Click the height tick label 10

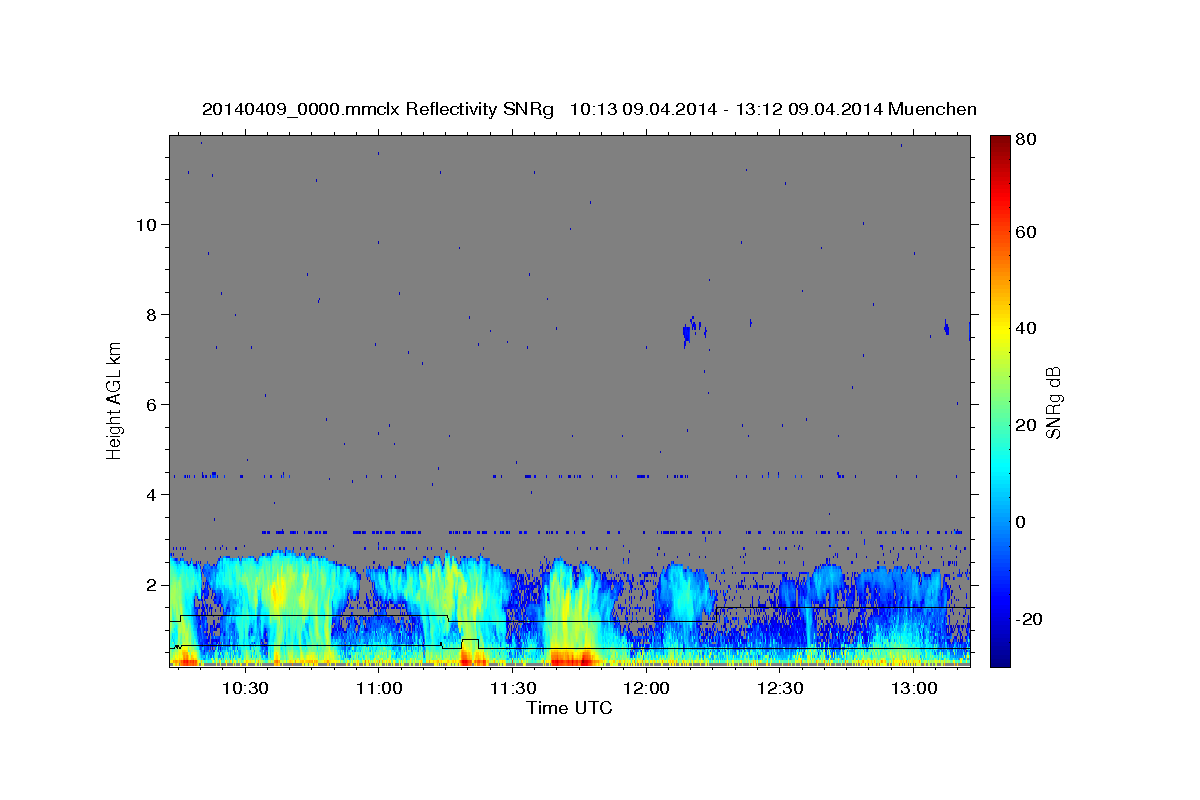[147, 225]
